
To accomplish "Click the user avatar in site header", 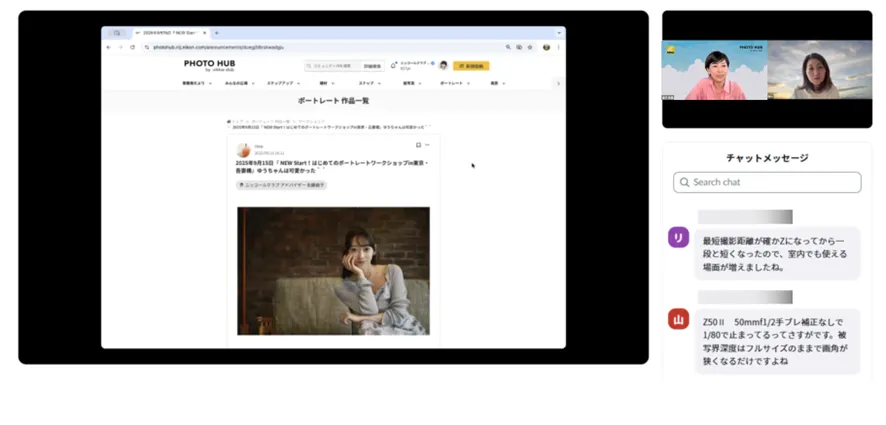I will (x=443, y=66).
